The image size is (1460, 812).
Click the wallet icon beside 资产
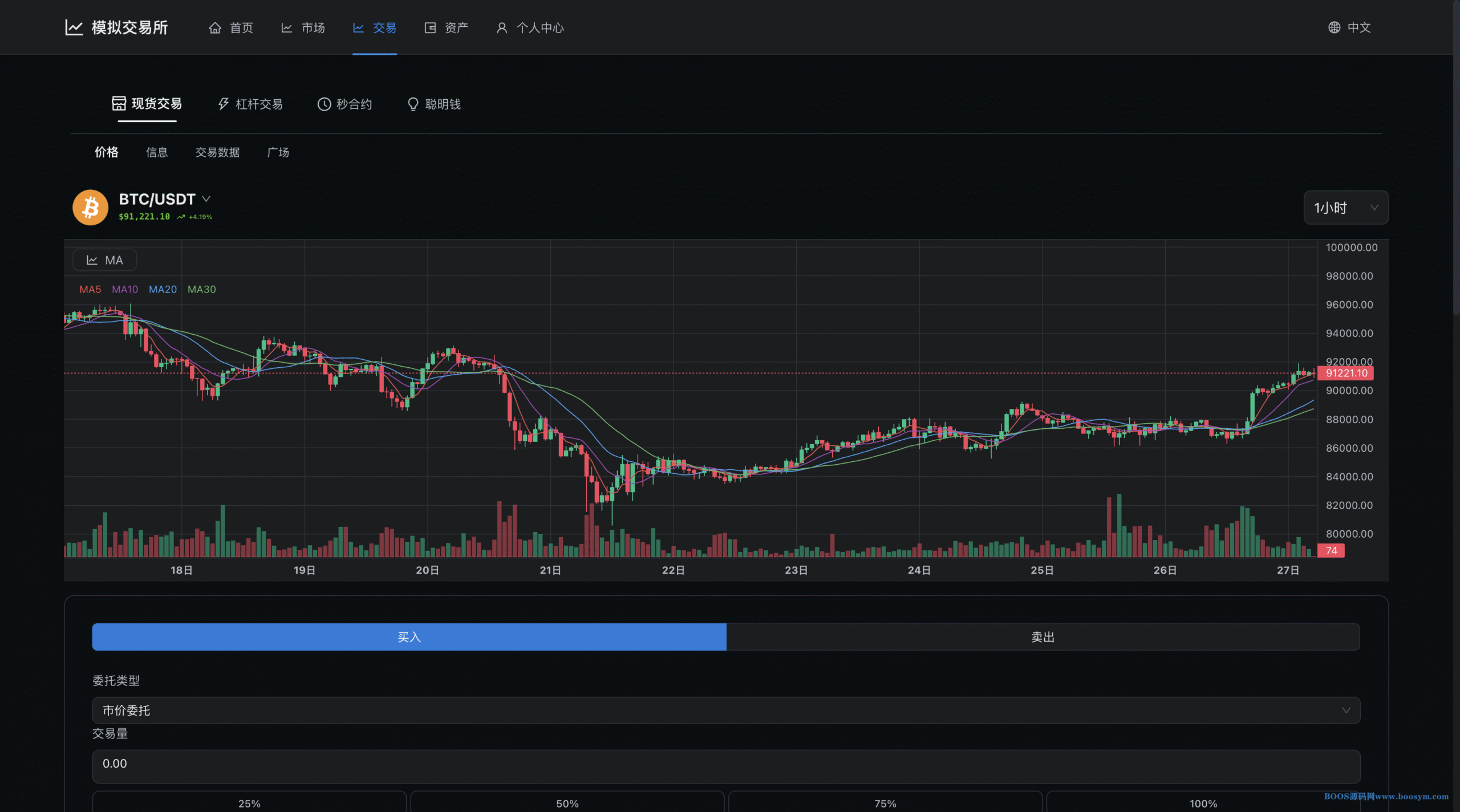pos(430,28)
